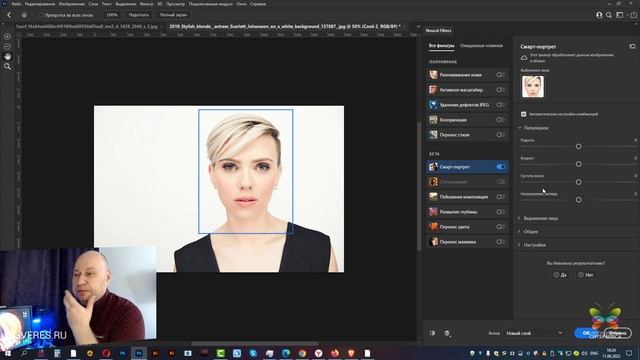Select the zoom-out tool with minus sign
The height and width of the screenshot is (360, 640).
coord(7,46)
